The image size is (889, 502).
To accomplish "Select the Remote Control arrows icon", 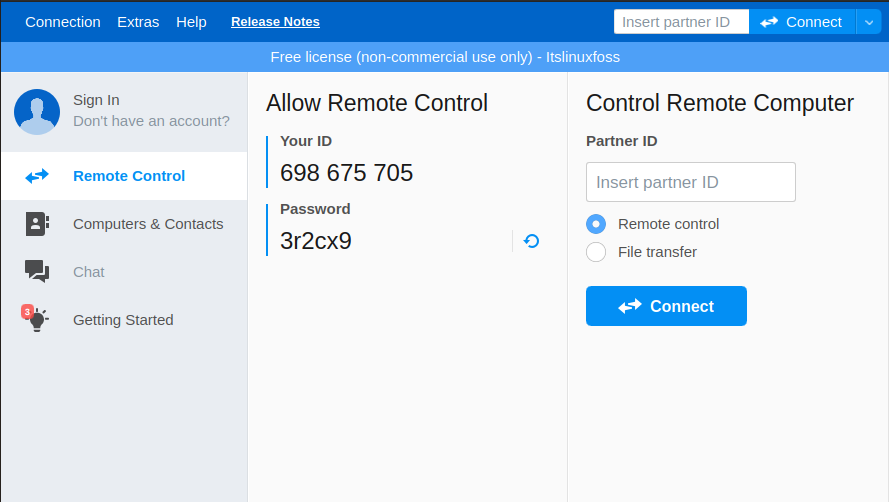I will 37,176.
